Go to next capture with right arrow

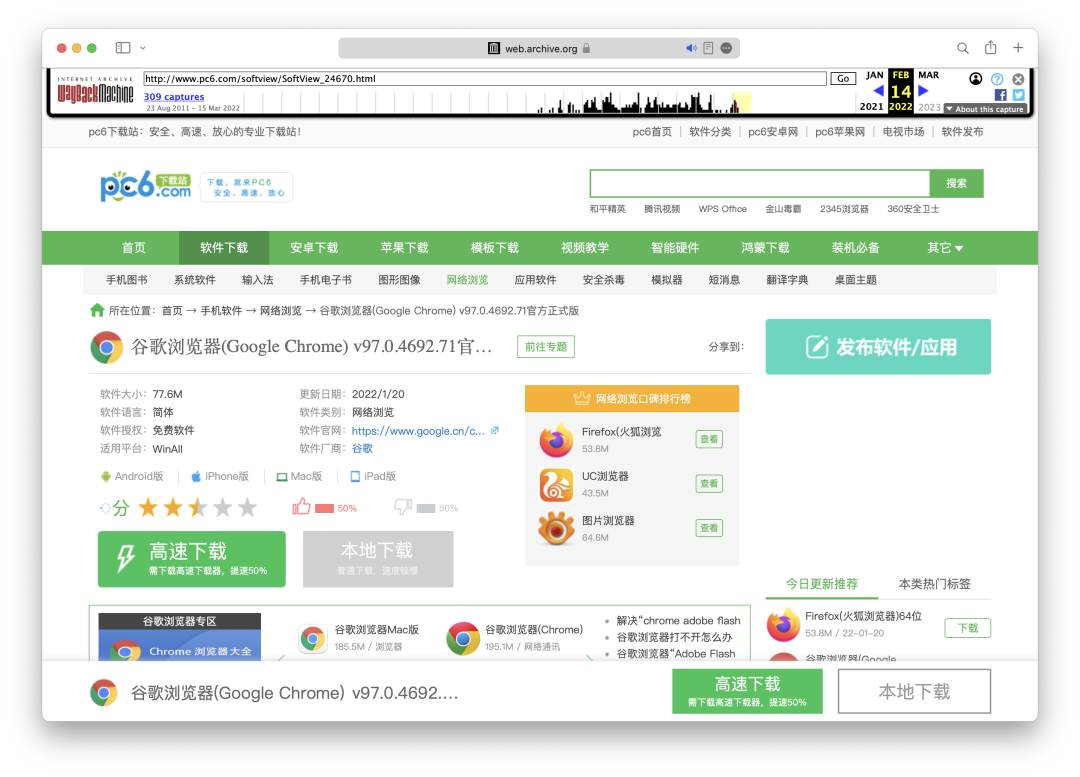(x=924, y=90)
